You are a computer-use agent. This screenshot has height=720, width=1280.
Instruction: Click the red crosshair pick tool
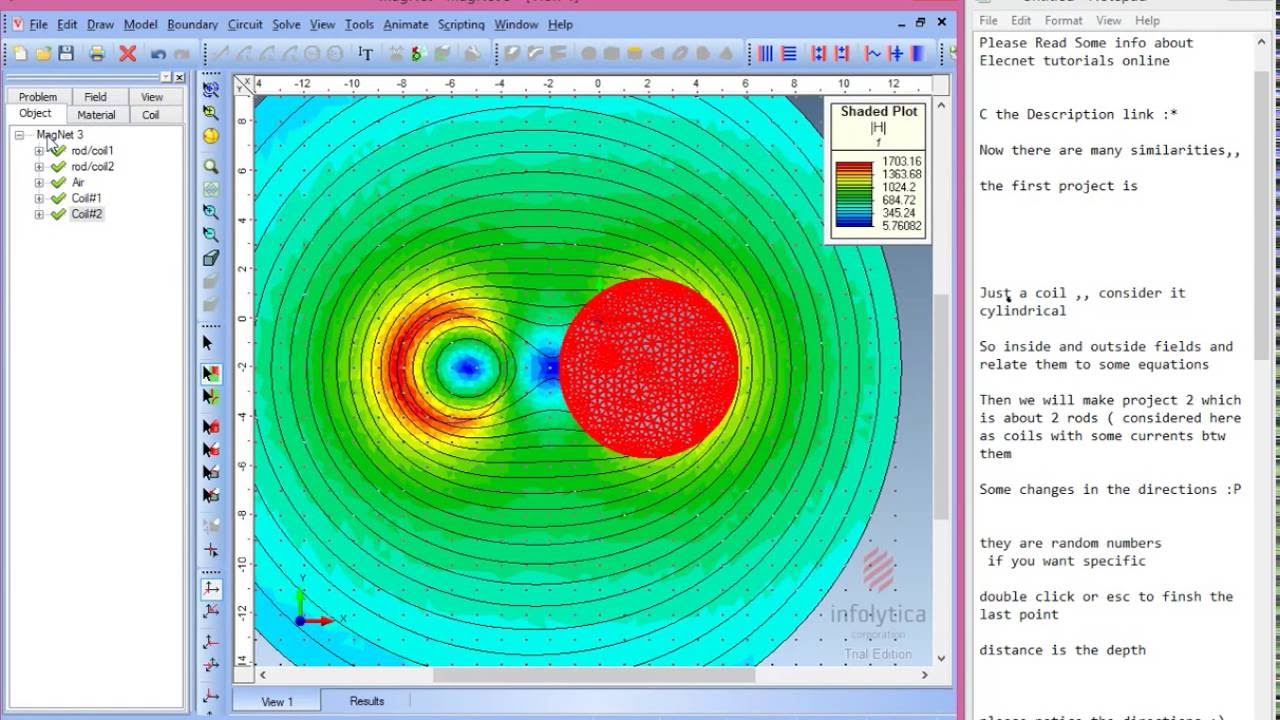click(x=211, y=550)
